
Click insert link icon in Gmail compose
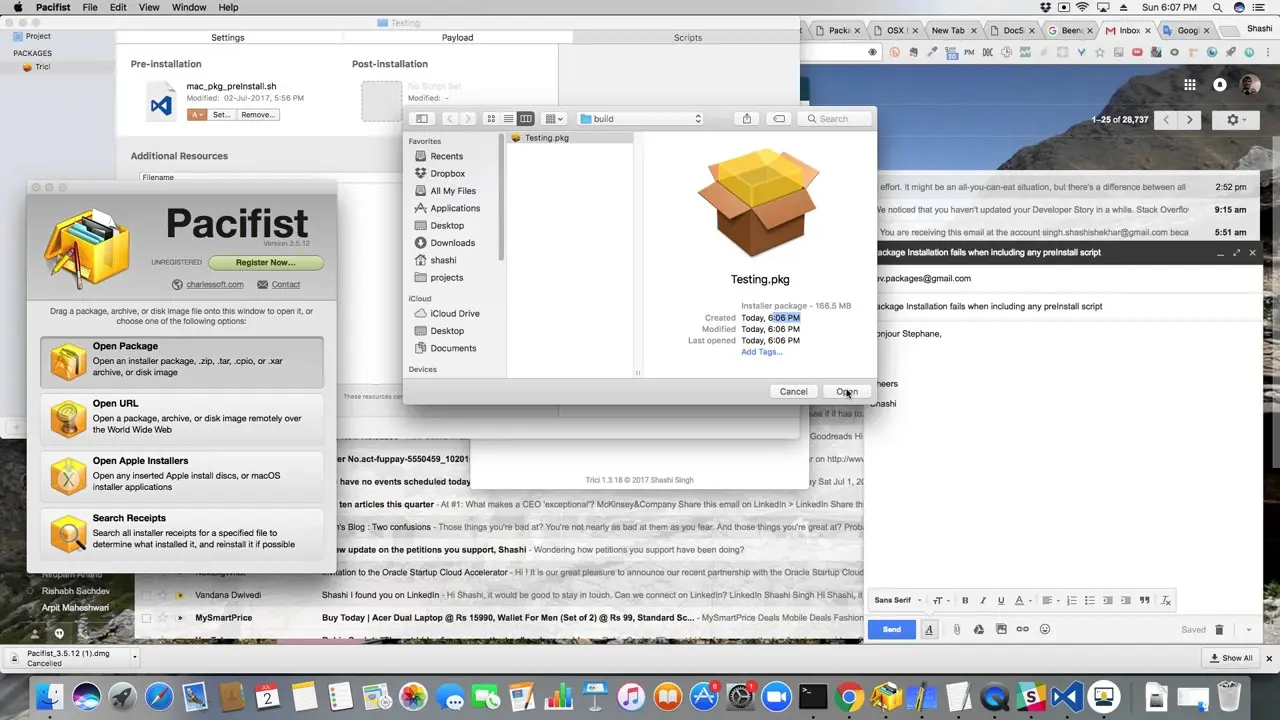(1023, 629)
